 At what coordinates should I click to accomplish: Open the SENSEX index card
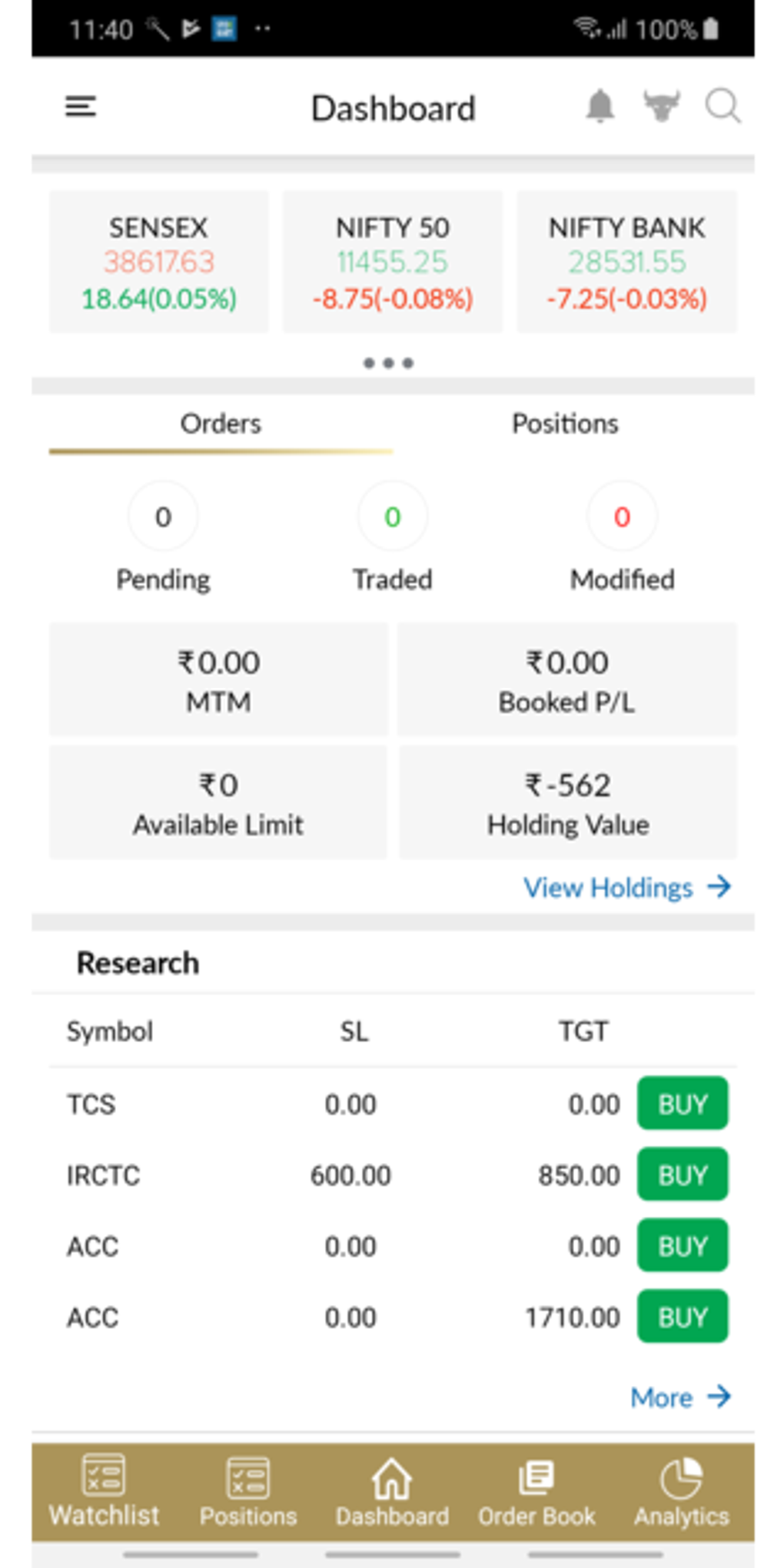click(x=159, y=262)
